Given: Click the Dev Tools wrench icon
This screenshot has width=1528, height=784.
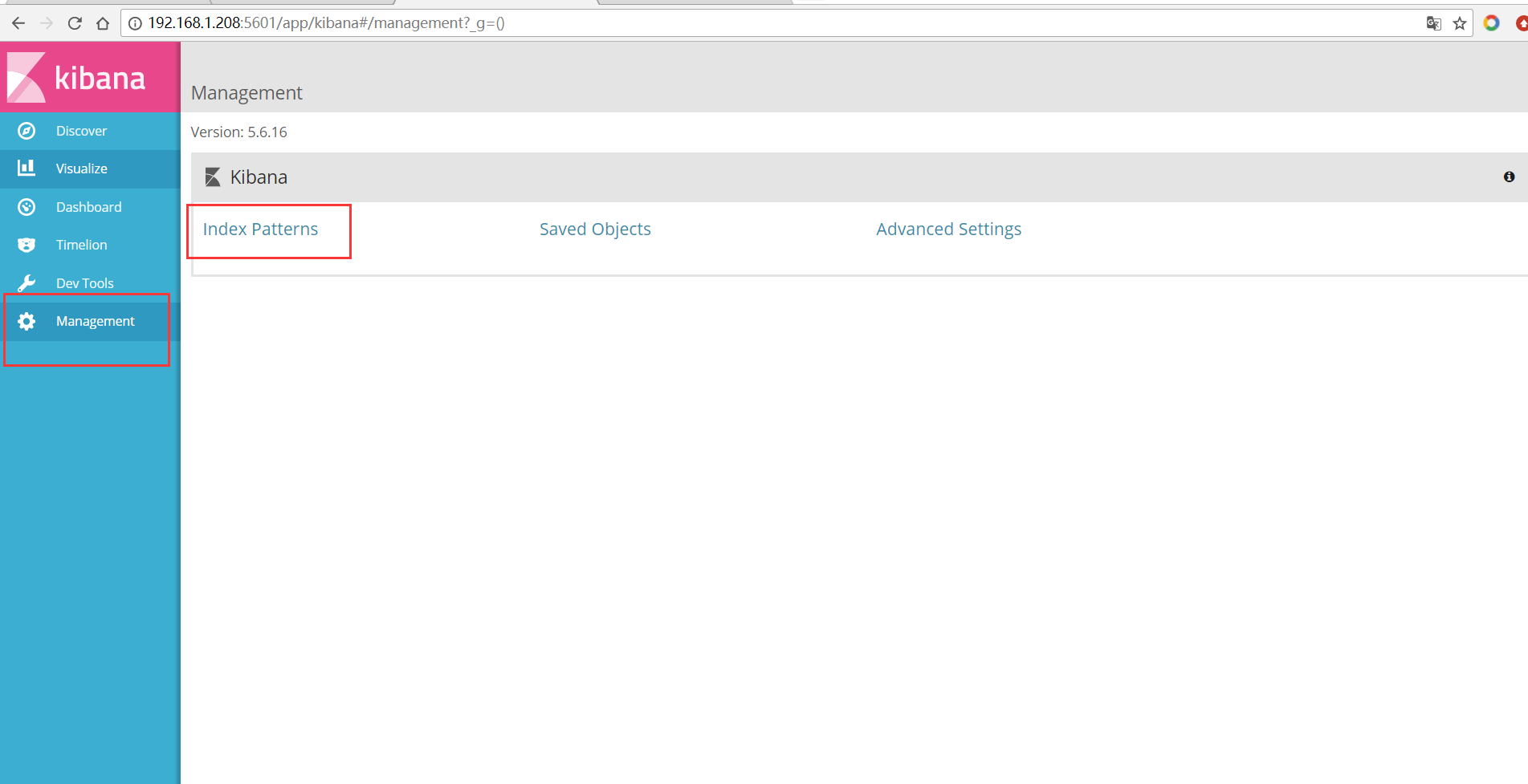Looking at the screenshot, I should click(x=26, y=283).
